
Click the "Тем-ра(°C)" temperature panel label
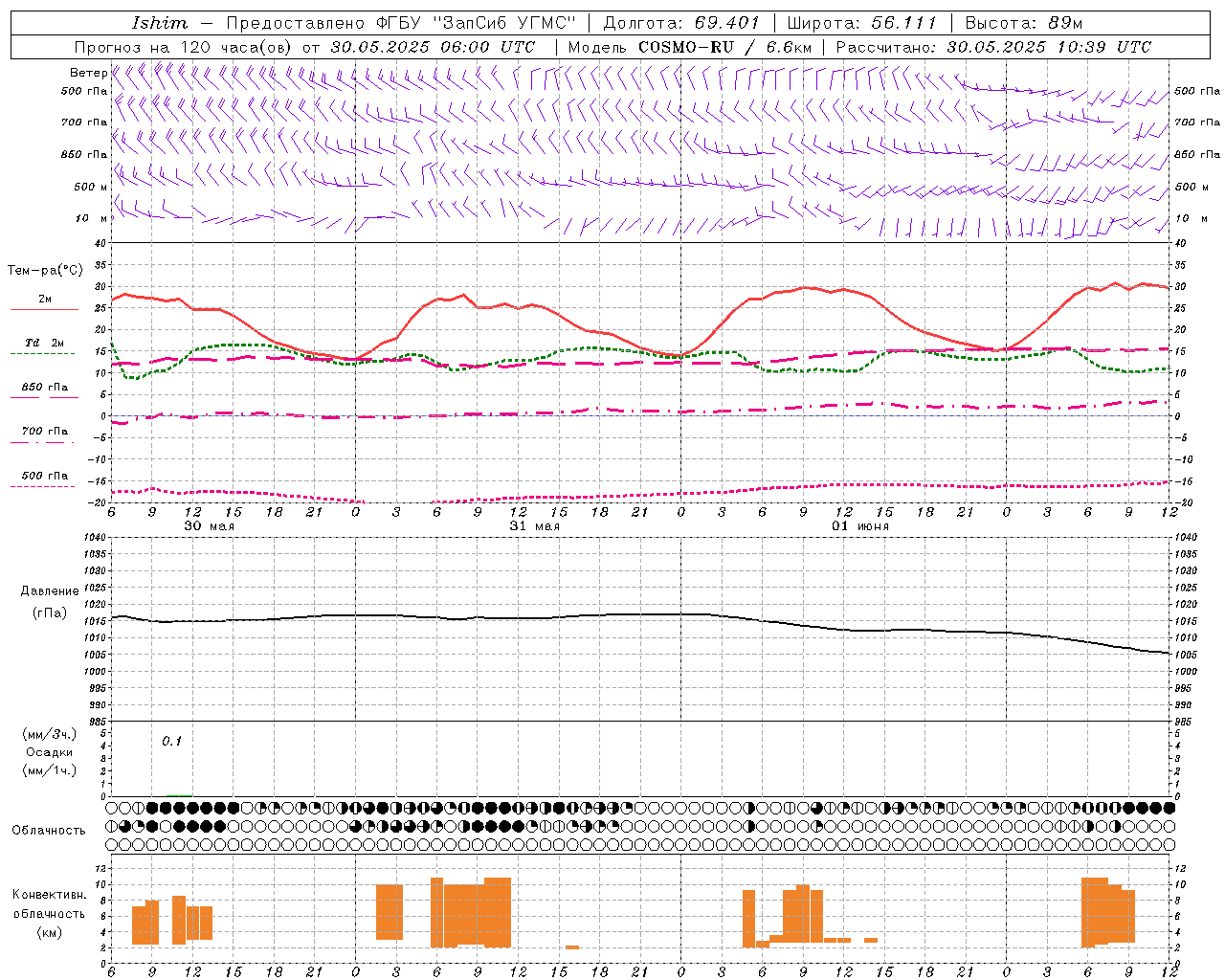pos(45,271)
